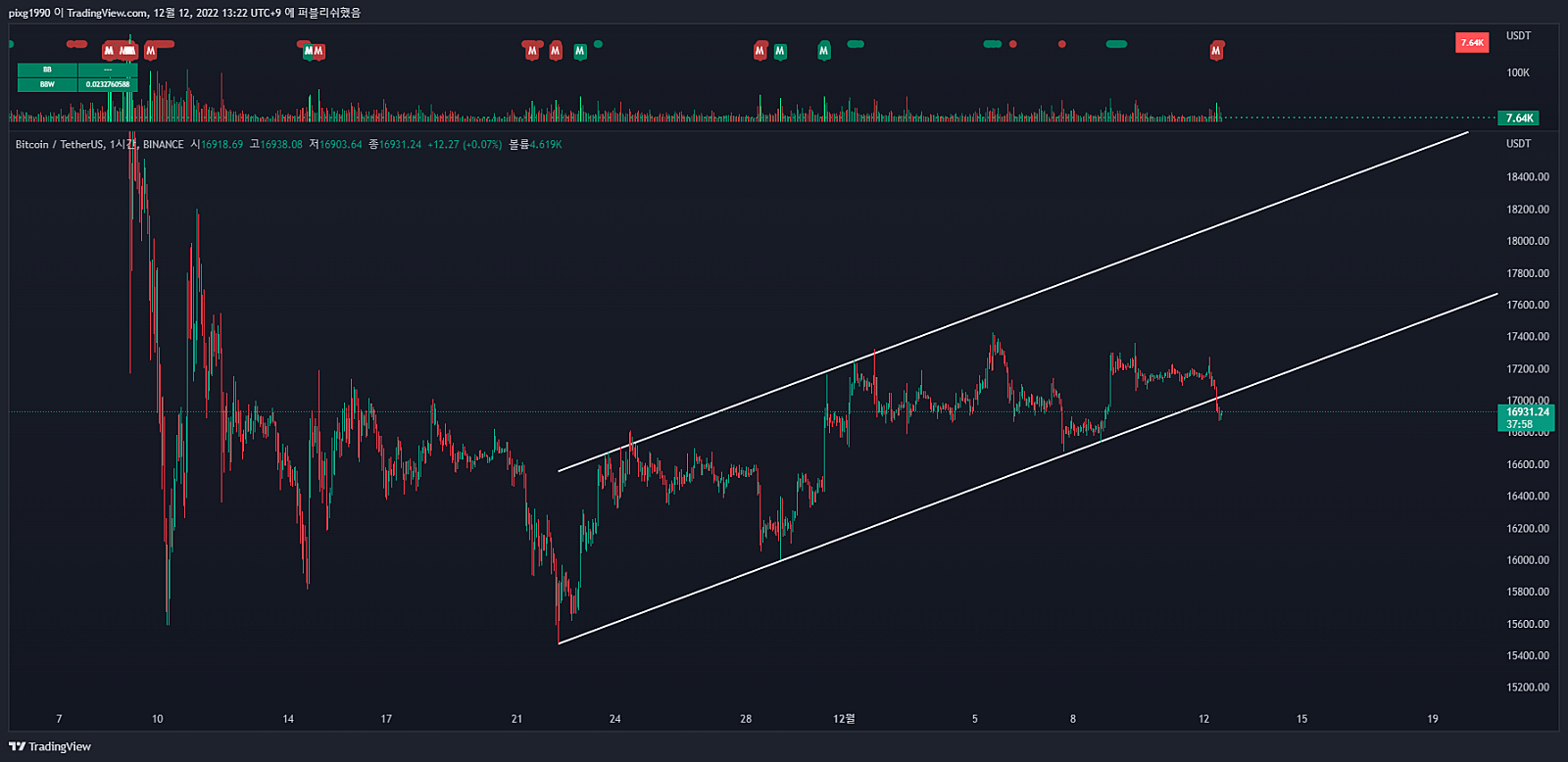1568x762 pixels.
Task: Select the volume value 4.619K
Action: [546, 144]
